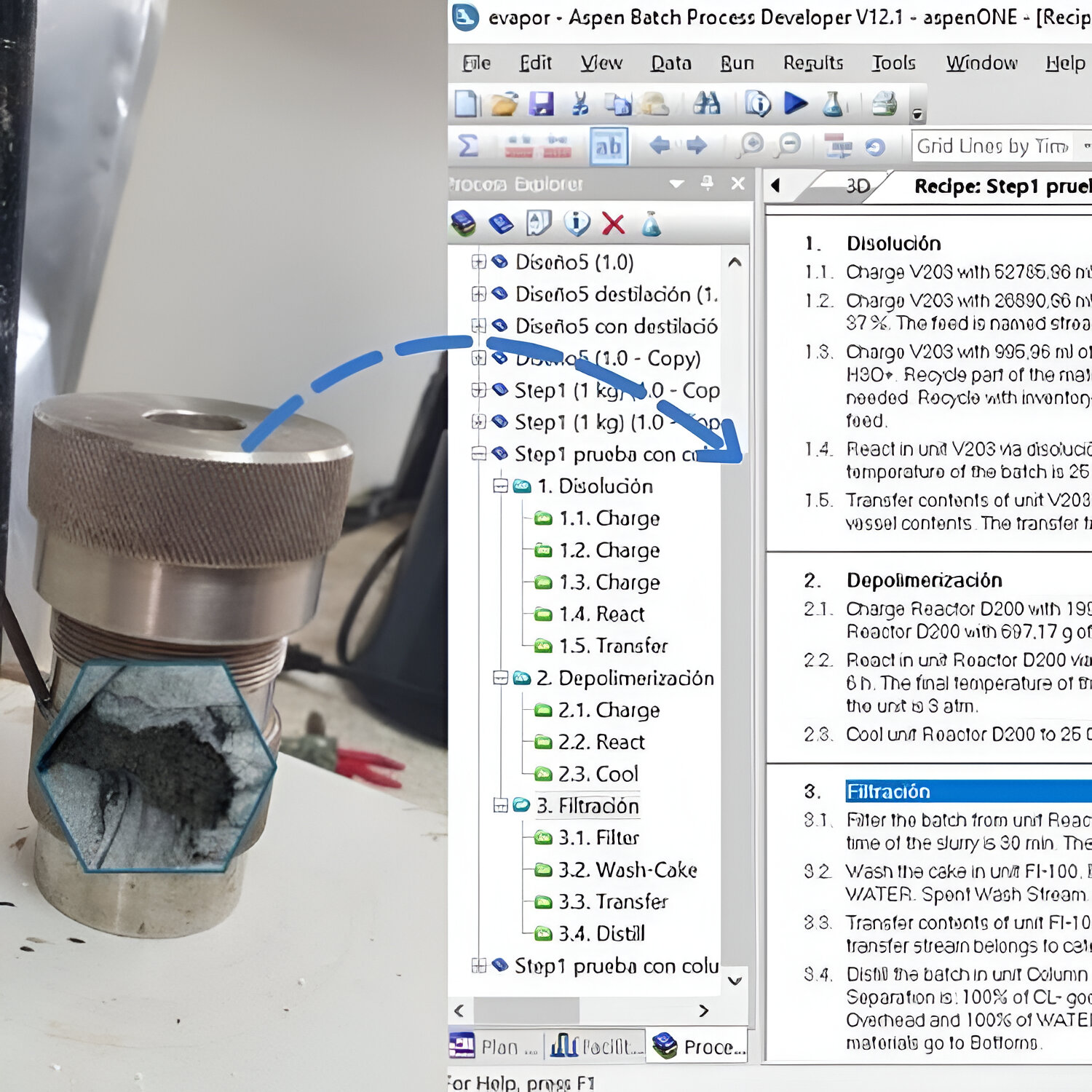
Task: Collapse the '3. Filtración' tree node
Action: click(501, 805)
